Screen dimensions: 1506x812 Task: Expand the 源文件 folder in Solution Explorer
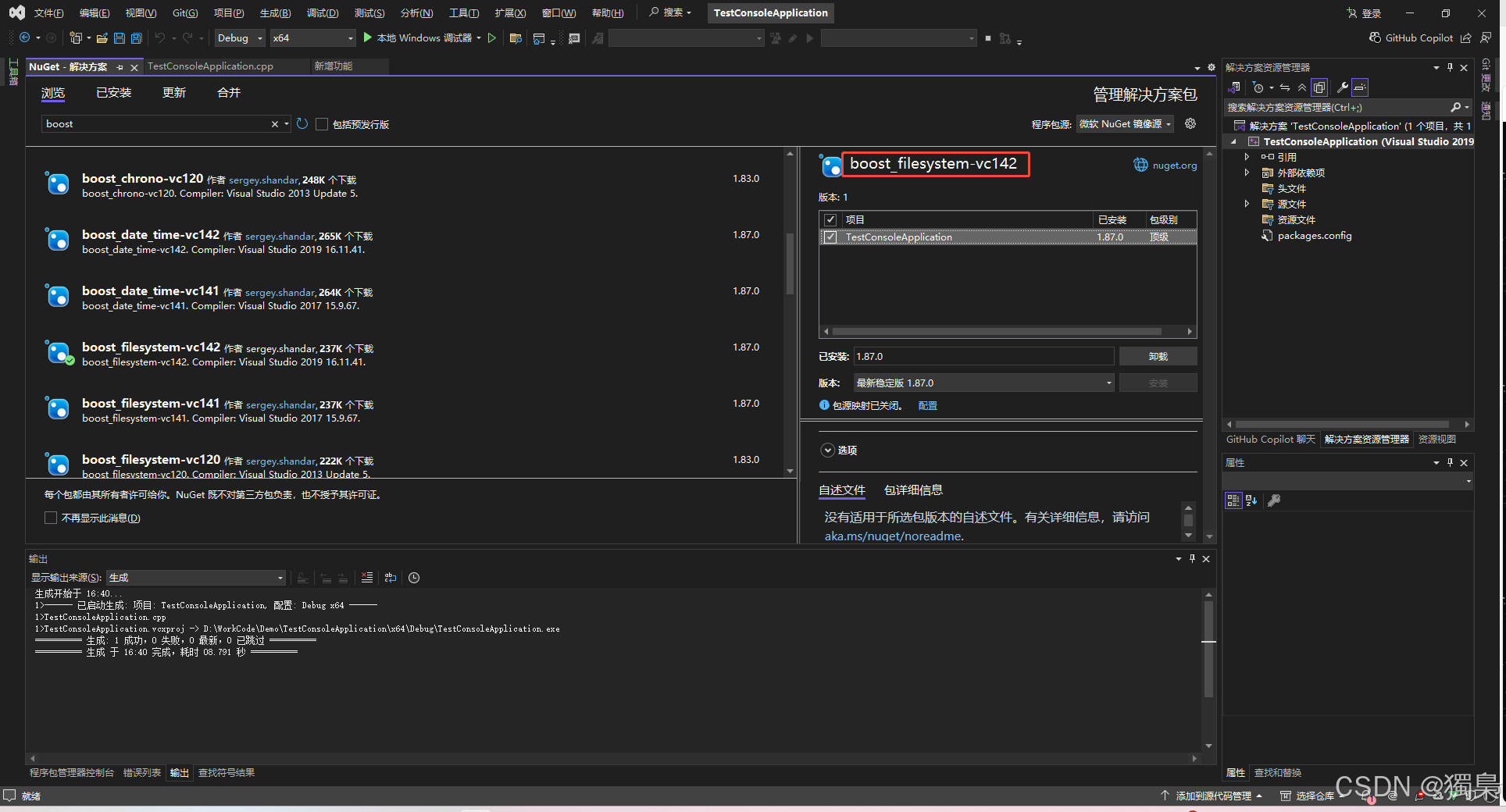(1248, 204)
